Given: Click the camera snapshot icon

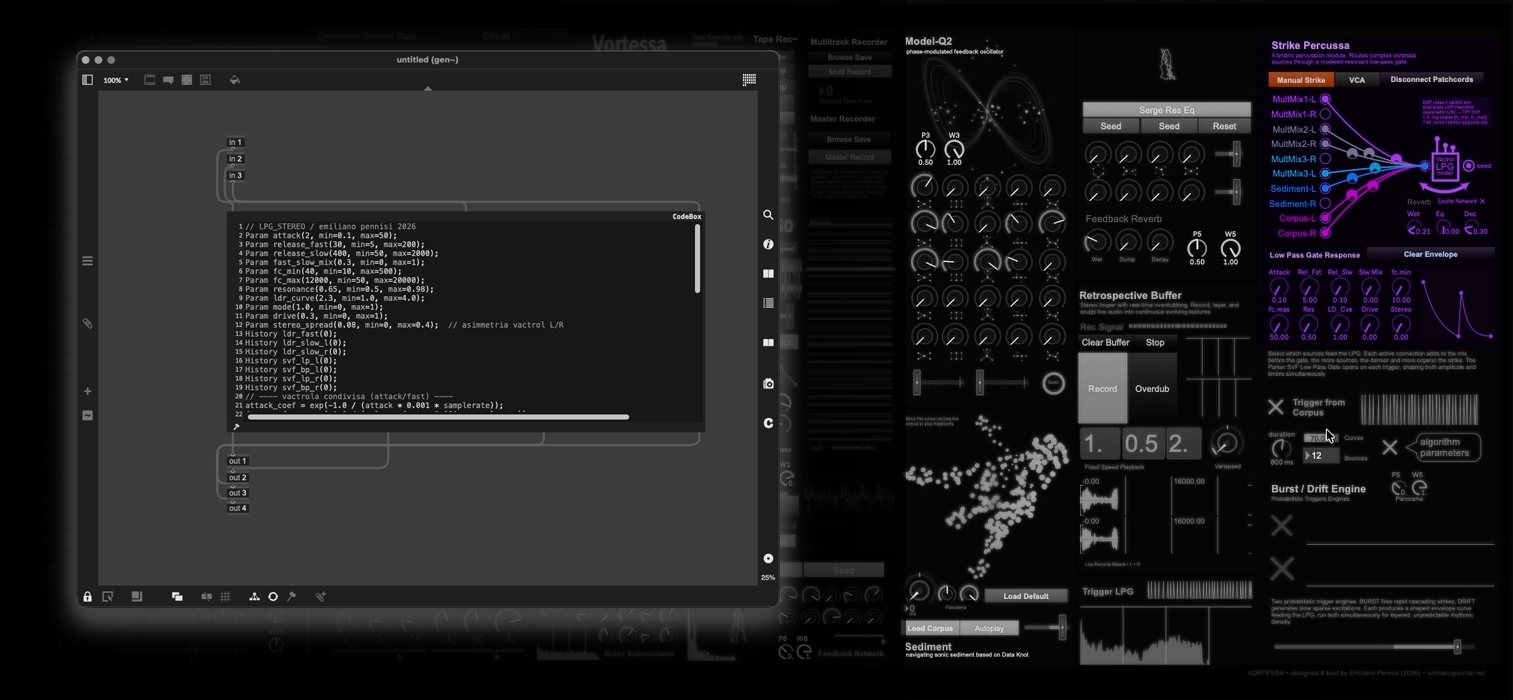Looking at the screenshot, I should pyautogui.click(x=768, y=384).
